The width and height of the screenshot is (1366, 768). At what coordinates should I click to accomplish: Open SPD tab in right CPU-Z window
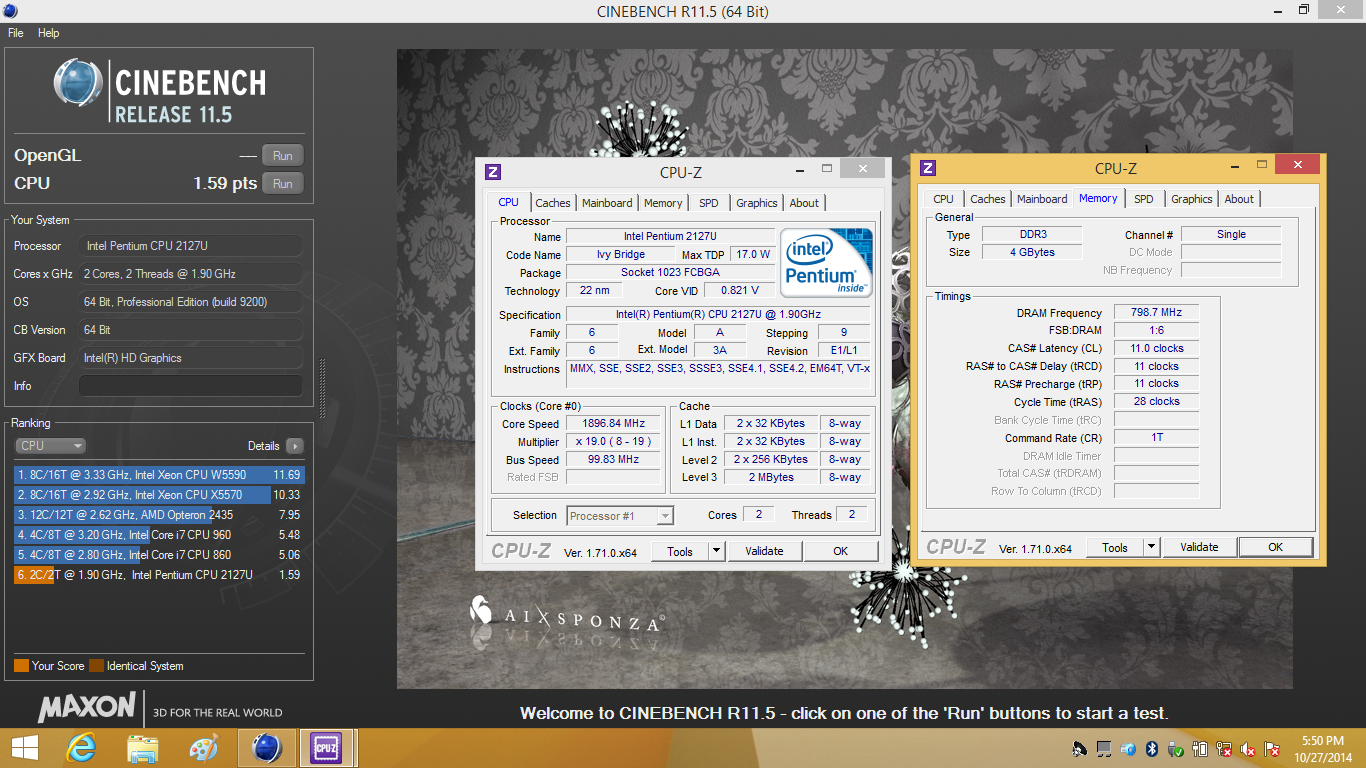(x=1144, y=199)
